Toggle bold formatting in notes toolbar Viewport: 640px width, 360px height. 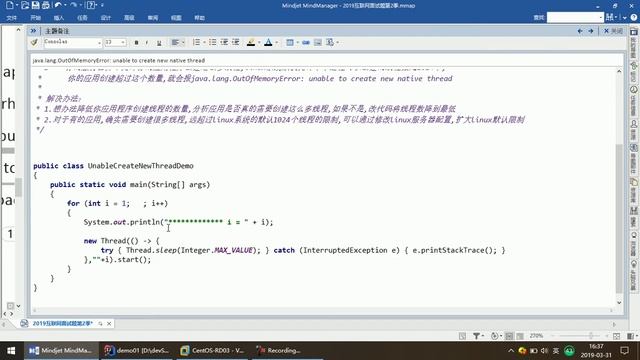[136, 42]
